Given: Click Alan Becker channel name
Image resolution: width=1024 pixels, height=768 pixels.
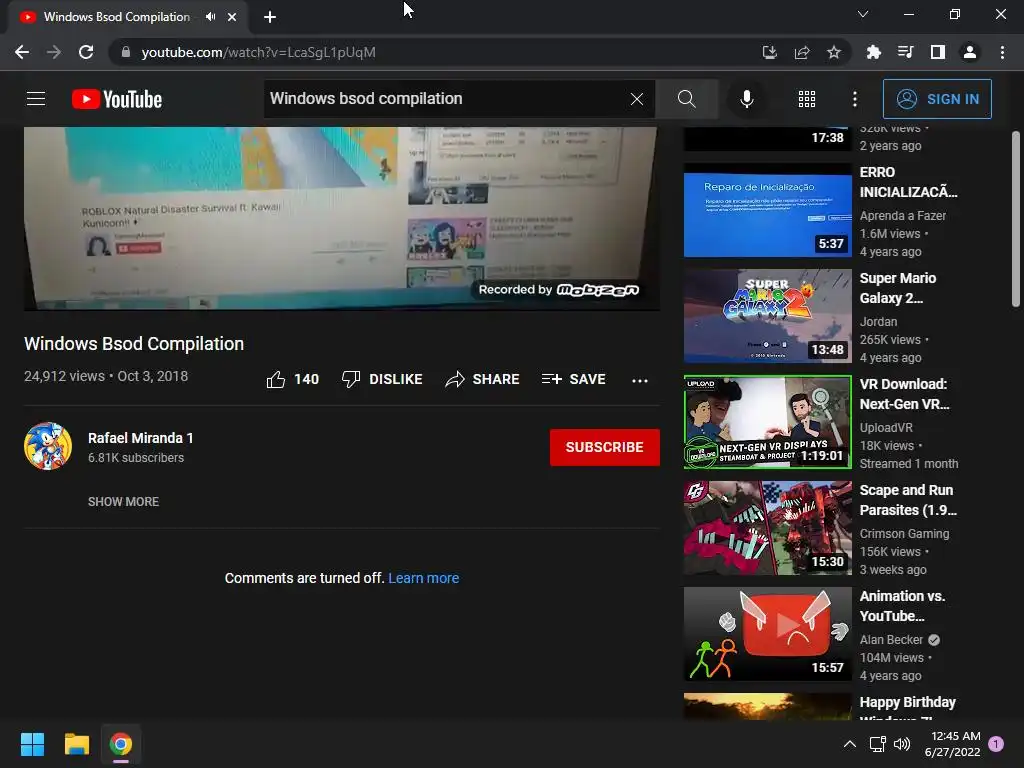Looking at the screenshot, I should coord(891,640).
